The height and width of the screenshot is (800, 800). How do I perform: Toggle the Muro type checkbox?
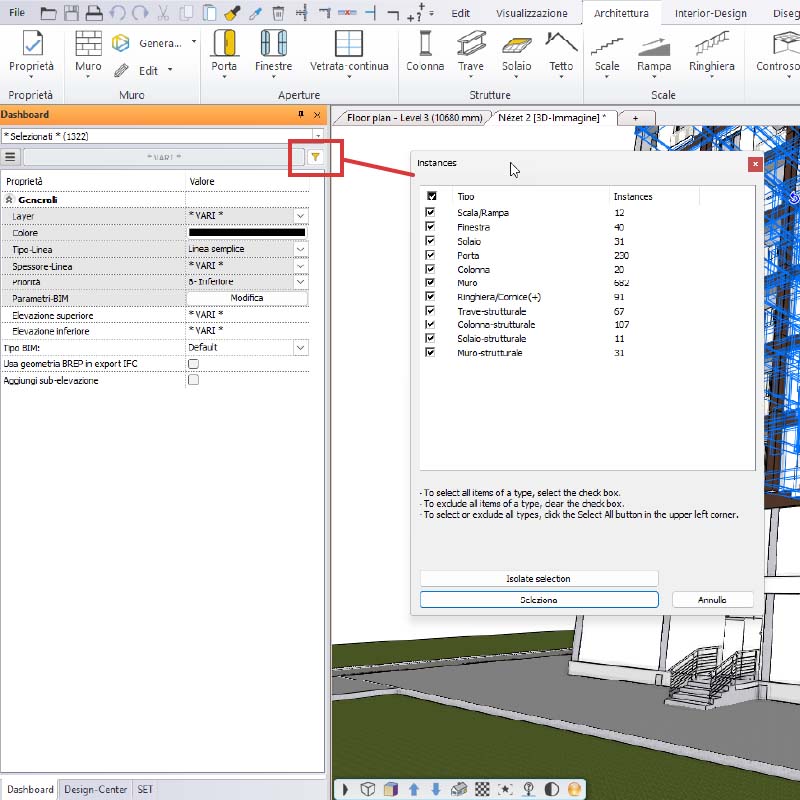pyautogui.click(x=431, y=283)
